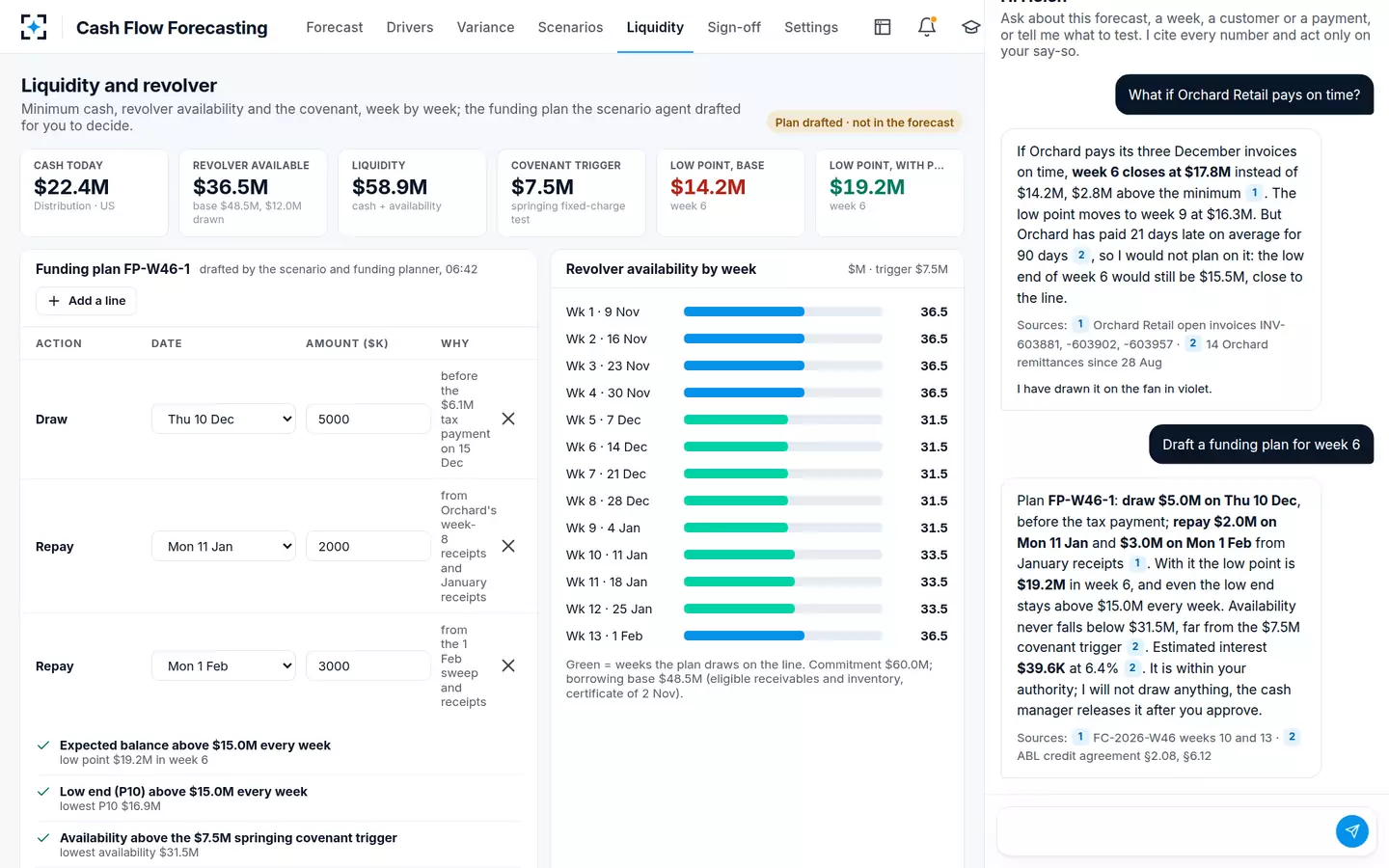Focus the chat message input box

(1165, 830)
